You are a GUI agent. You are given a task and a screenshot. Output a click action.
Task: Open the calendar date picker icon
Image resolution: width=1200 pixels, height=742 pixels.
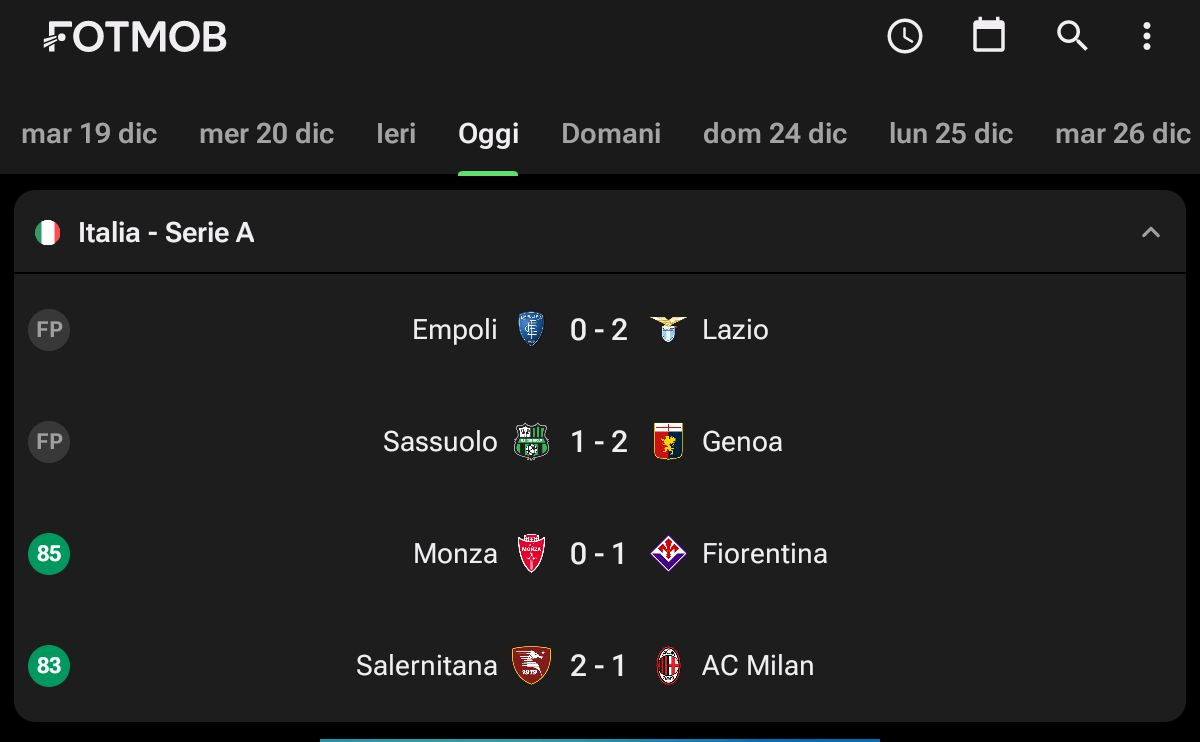click(989, 36)
